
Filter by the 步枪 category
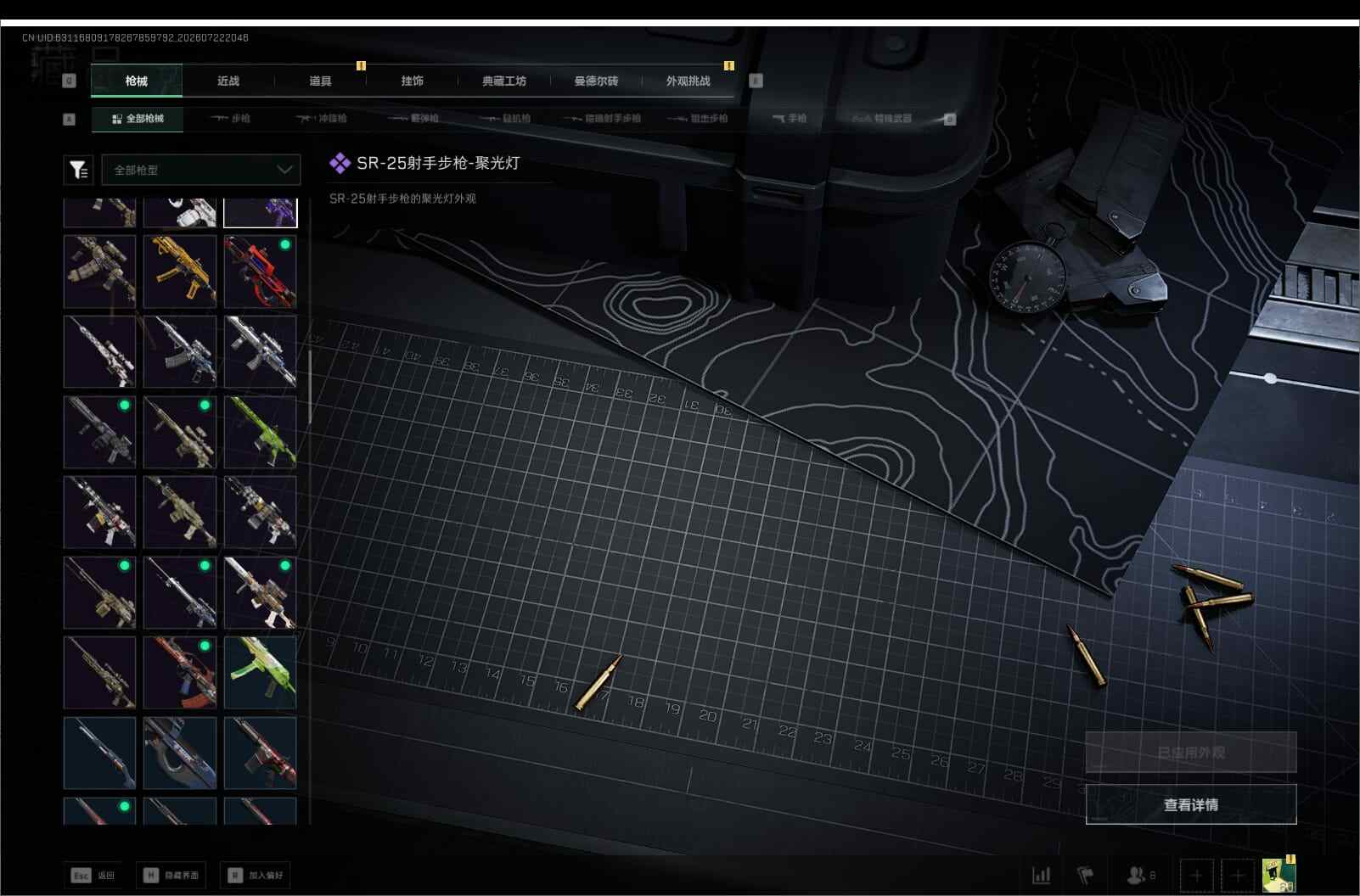(231, 119)
